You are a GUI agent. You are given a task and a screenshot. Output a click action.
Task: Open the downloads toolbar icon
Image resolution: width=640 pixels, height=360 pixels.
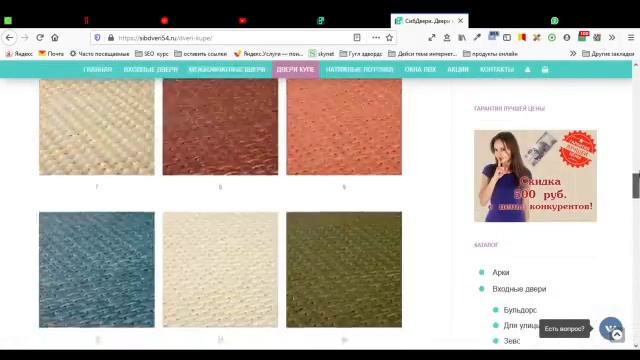[447, 38]
